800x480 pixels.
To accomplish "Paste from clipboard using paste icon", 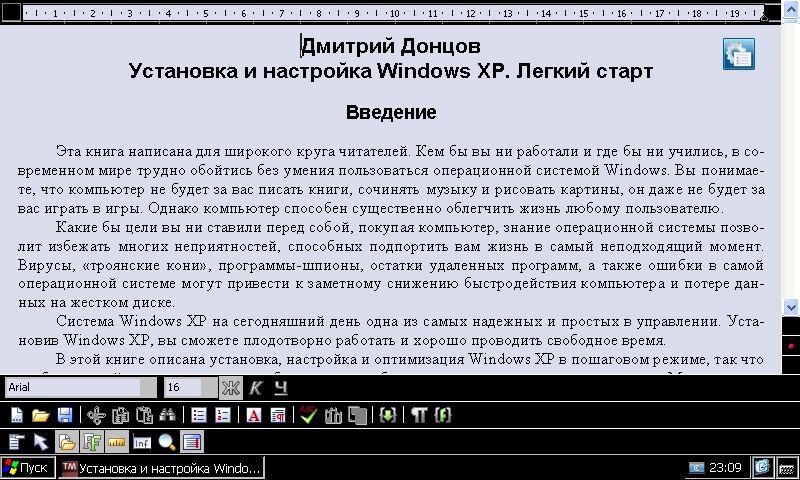I will coord(144,416).
